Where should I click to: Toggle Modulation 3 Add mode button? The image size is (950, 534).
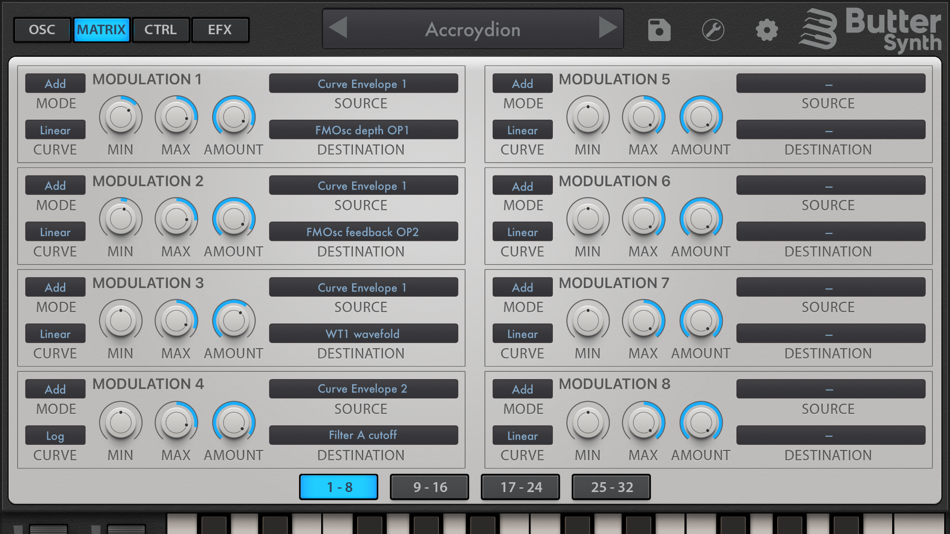[x=55, y=287]
